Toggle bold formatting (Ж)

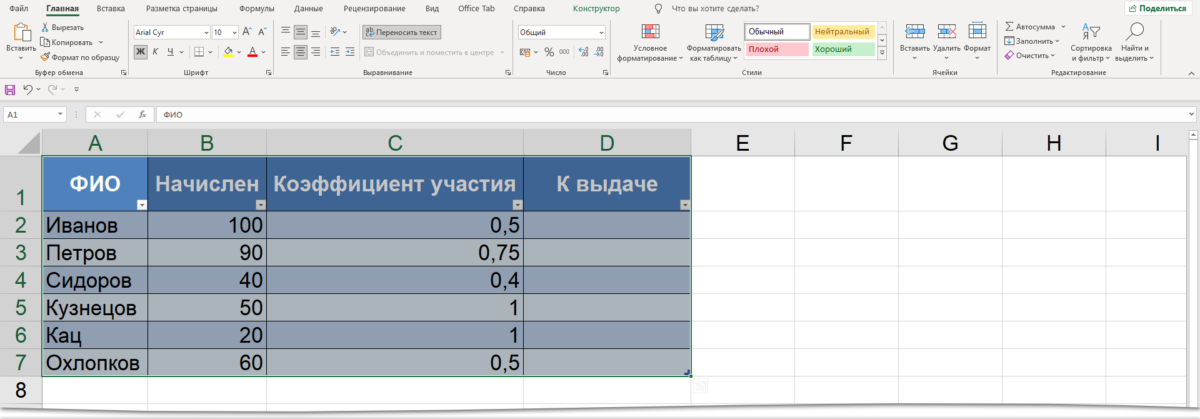click(x=141, y=51)
